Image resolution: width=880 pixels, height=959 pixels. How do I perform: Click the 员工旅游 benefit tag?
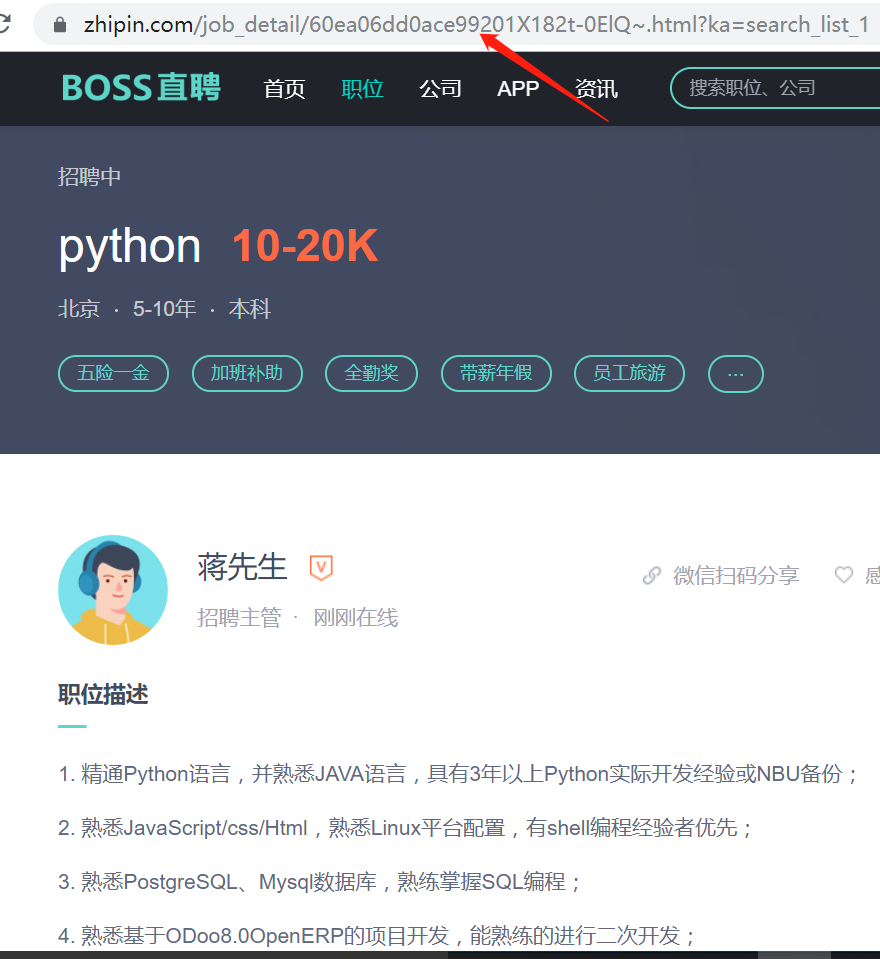point(629,373)
